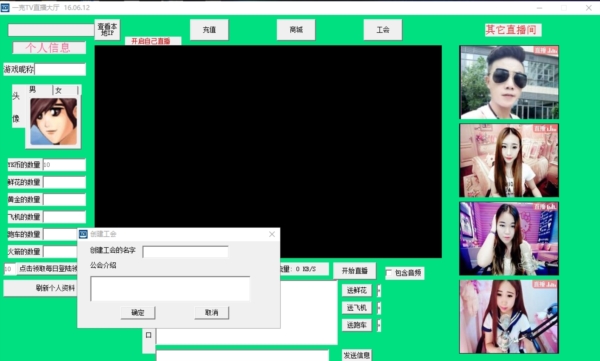Click the small field beside 送跑车
The width and height of the screenshot is (600, 361).
[x=379, y=325]
